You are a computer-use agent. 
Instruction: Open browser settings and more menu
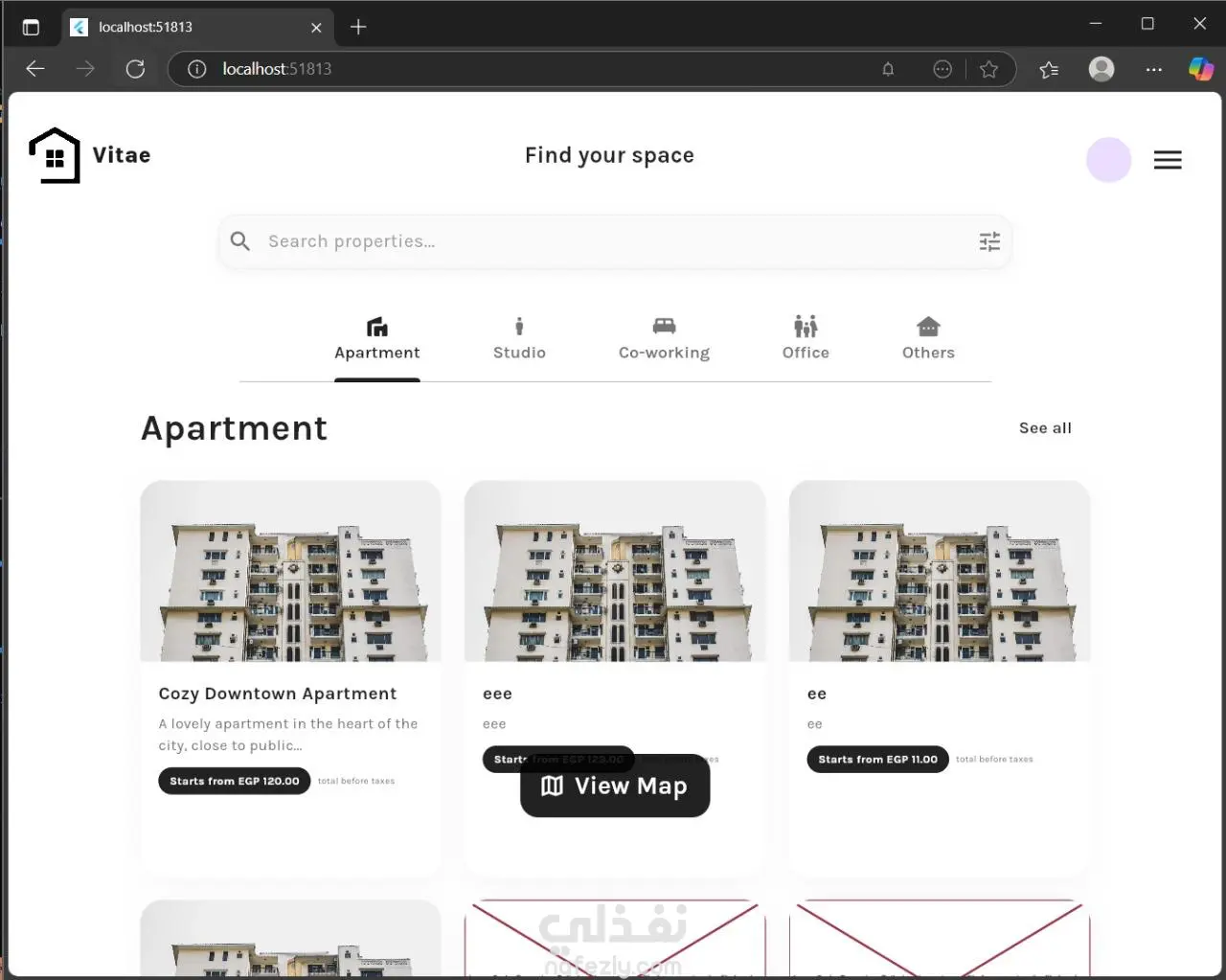pos(1154,69)
